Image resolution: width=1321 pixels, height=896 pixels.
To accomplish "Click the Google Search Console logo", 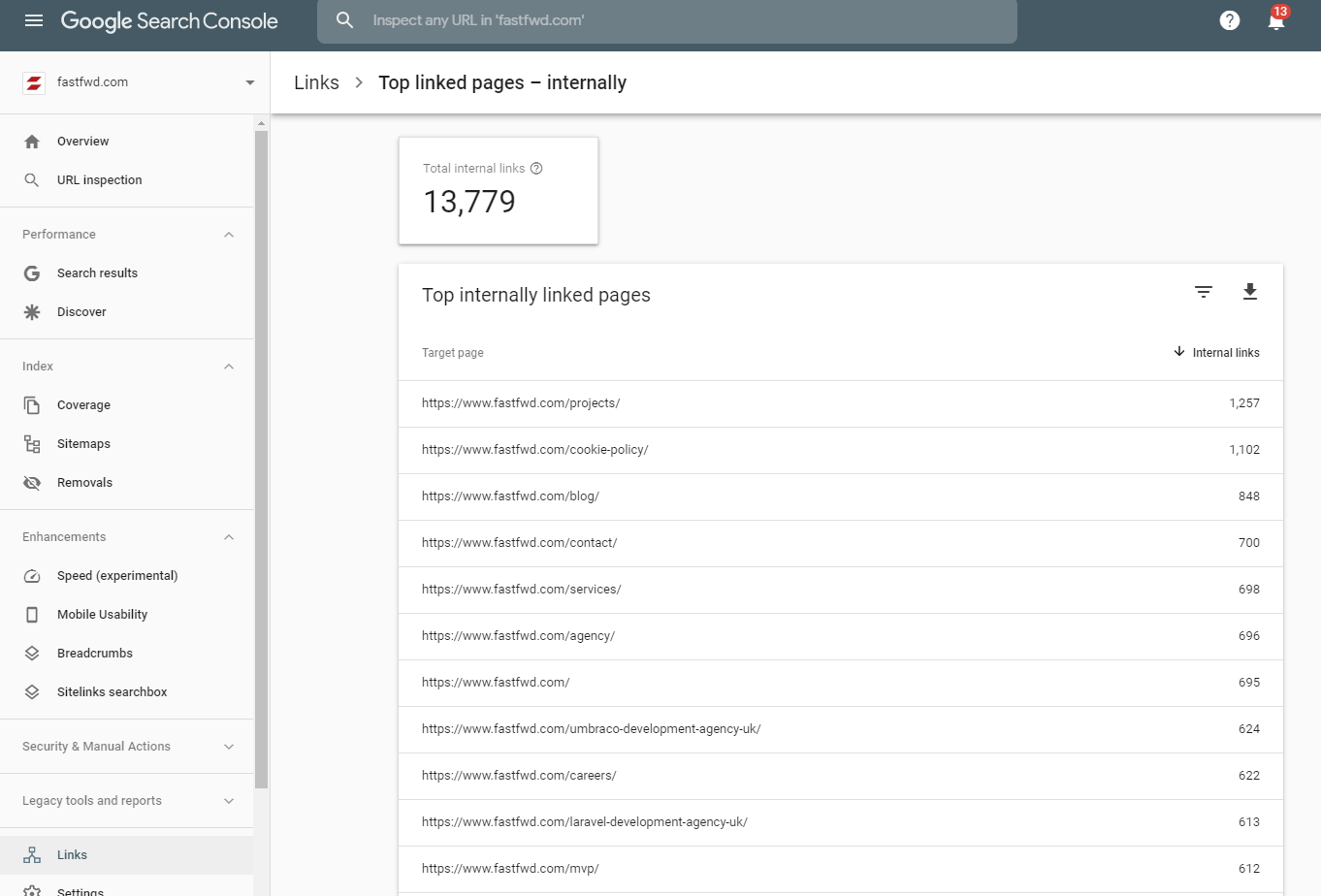I will point(169,21).
